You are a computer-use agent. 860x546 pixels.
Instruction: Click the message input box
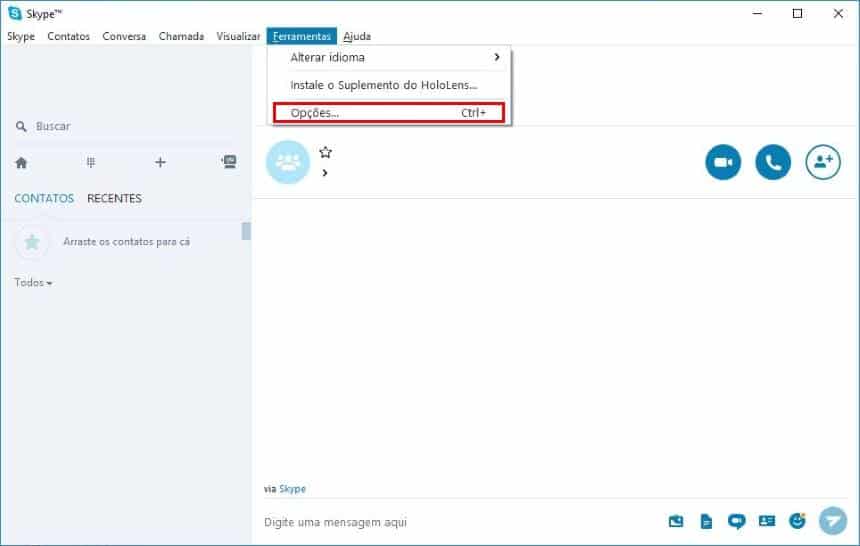pos(461,522)
